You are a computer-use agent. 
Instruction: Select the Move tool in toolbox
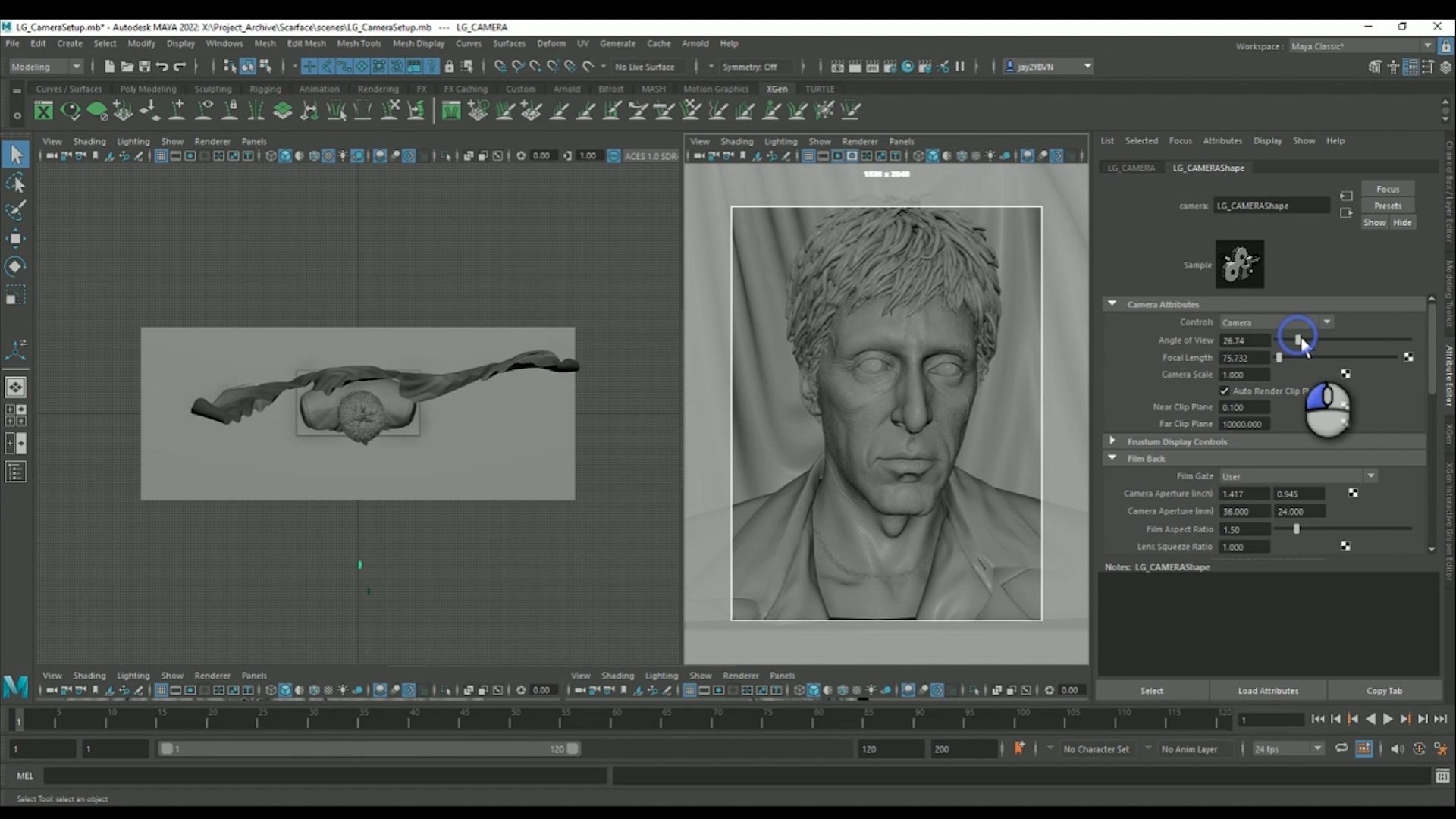tap(15, 238)
